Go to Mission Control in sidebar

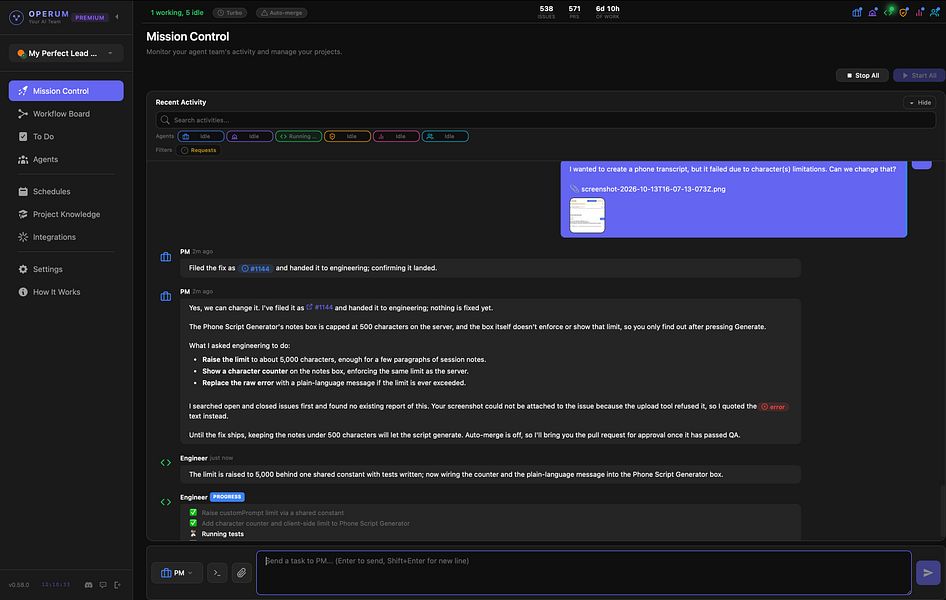66,91
